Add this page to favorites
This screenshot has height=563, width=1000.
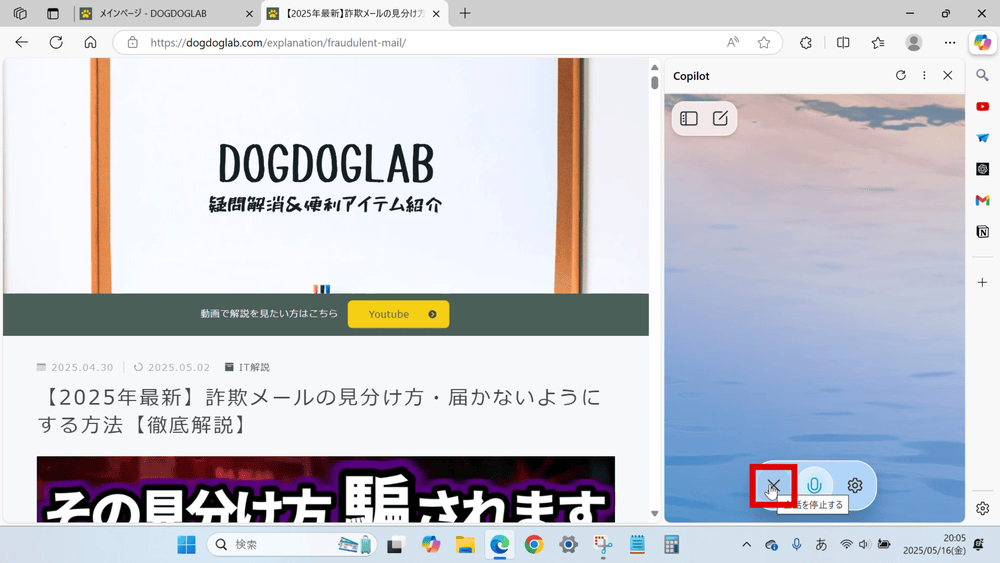[x=764, y=43]
